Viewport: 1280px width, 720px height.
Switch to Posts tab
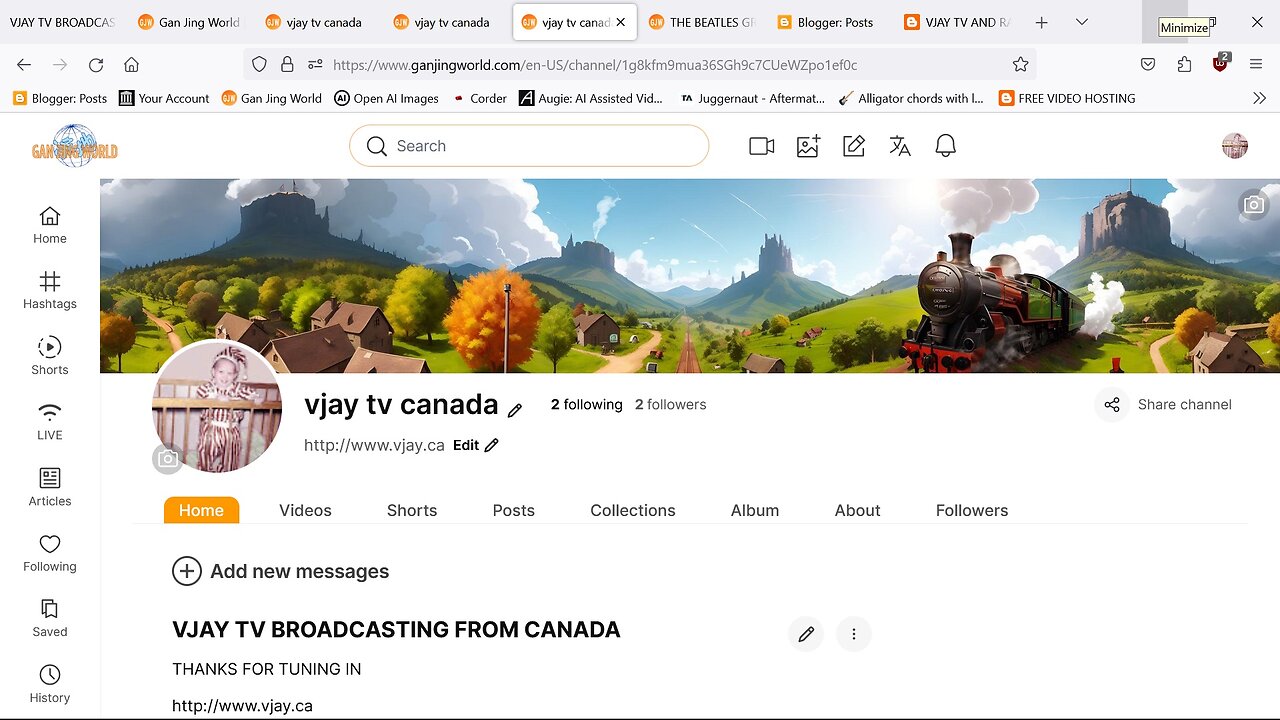click(514, 510)
